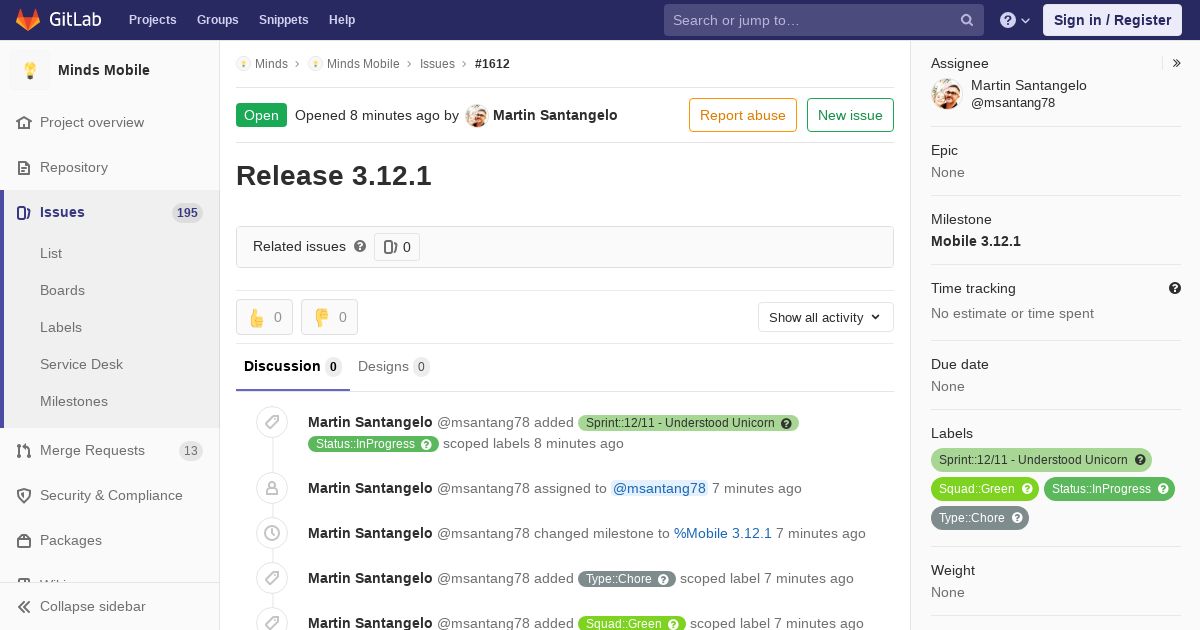The width and height of the screenshot is (1200, 630).
Task: Open the Show all activity dropdown
Action: point(826,317)
